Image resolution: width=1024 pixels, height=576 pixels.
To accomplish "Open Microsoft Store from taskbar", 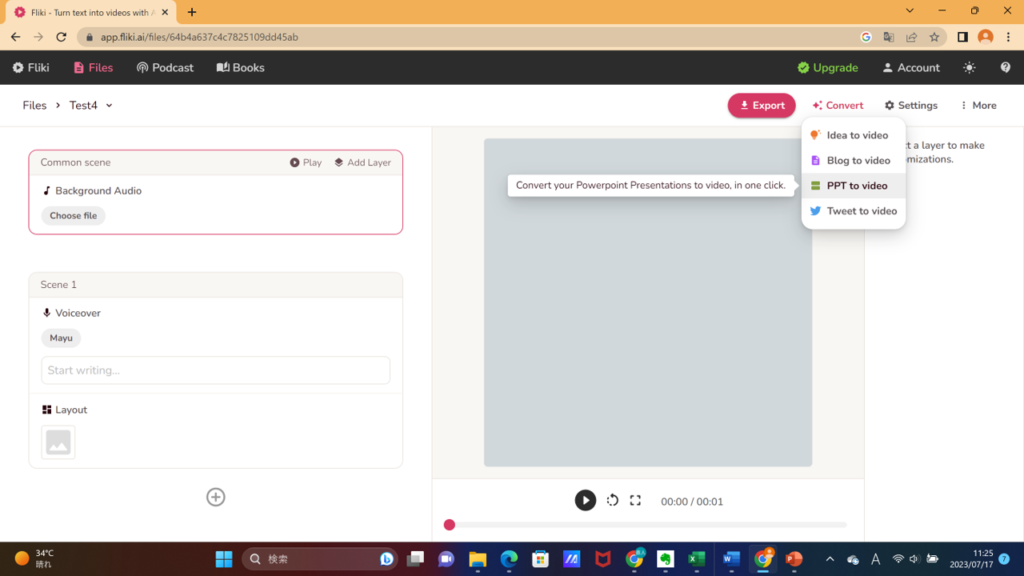I will pyautogui.click(x=540, y=559).
